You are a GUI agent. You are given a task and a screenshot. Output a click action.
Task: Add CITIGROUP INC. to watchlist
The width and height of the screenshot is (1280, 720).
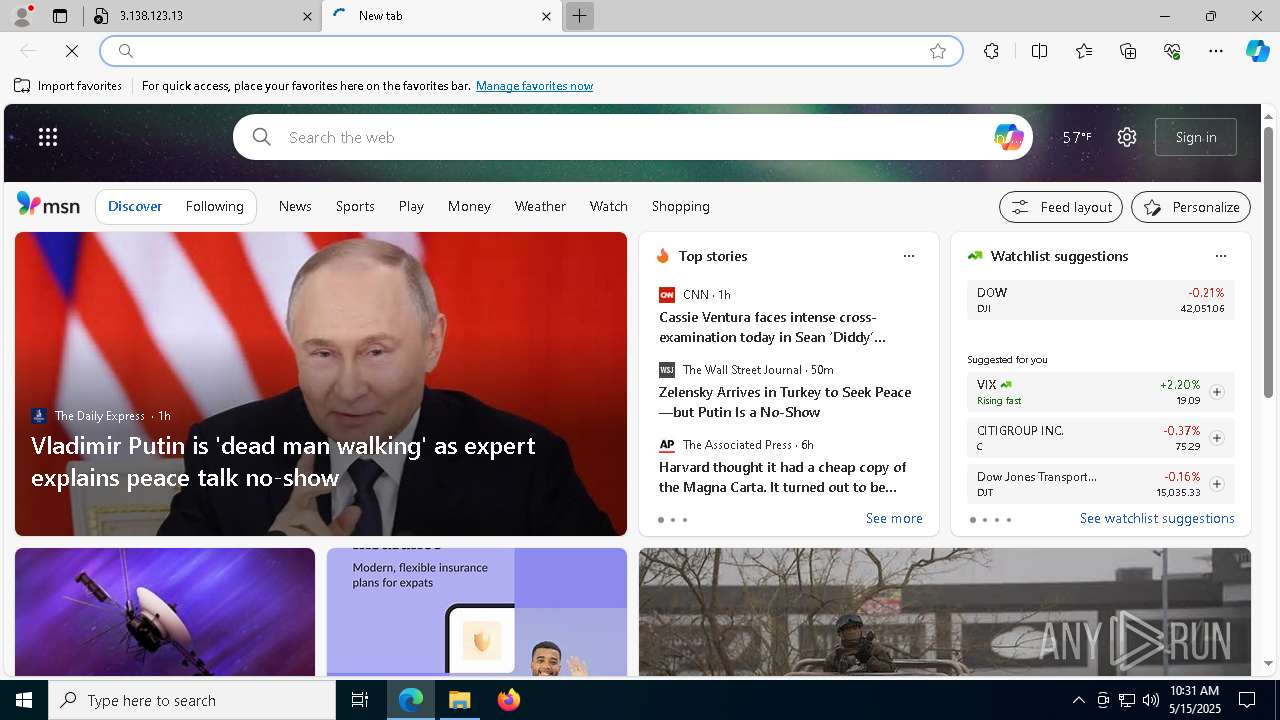pyautogui.click(x=1217, y=438)
